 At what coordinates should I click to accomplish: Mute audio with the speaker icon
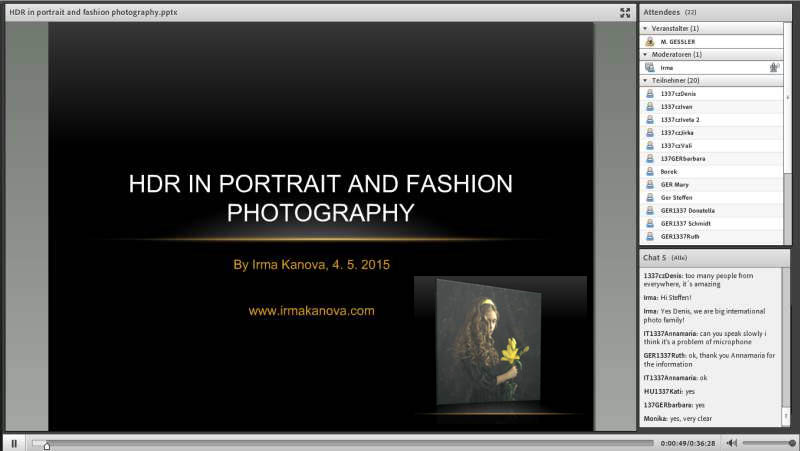[731, 442]
